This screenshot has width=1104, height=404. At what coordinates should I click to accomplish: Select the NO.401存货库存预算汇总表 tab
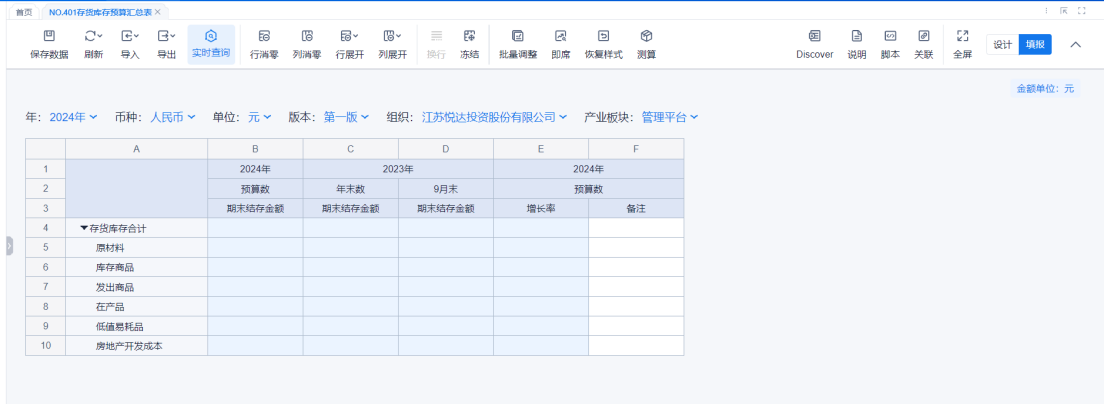(x=99, y=12)
